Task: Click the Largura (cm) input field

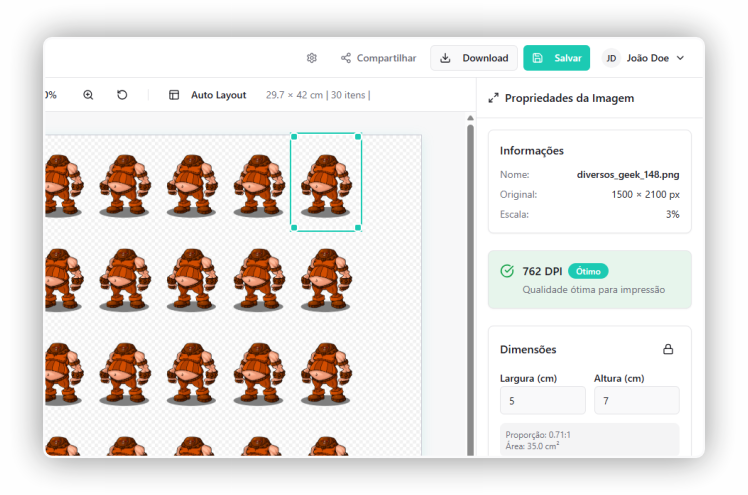Action: tap(543, 400)
